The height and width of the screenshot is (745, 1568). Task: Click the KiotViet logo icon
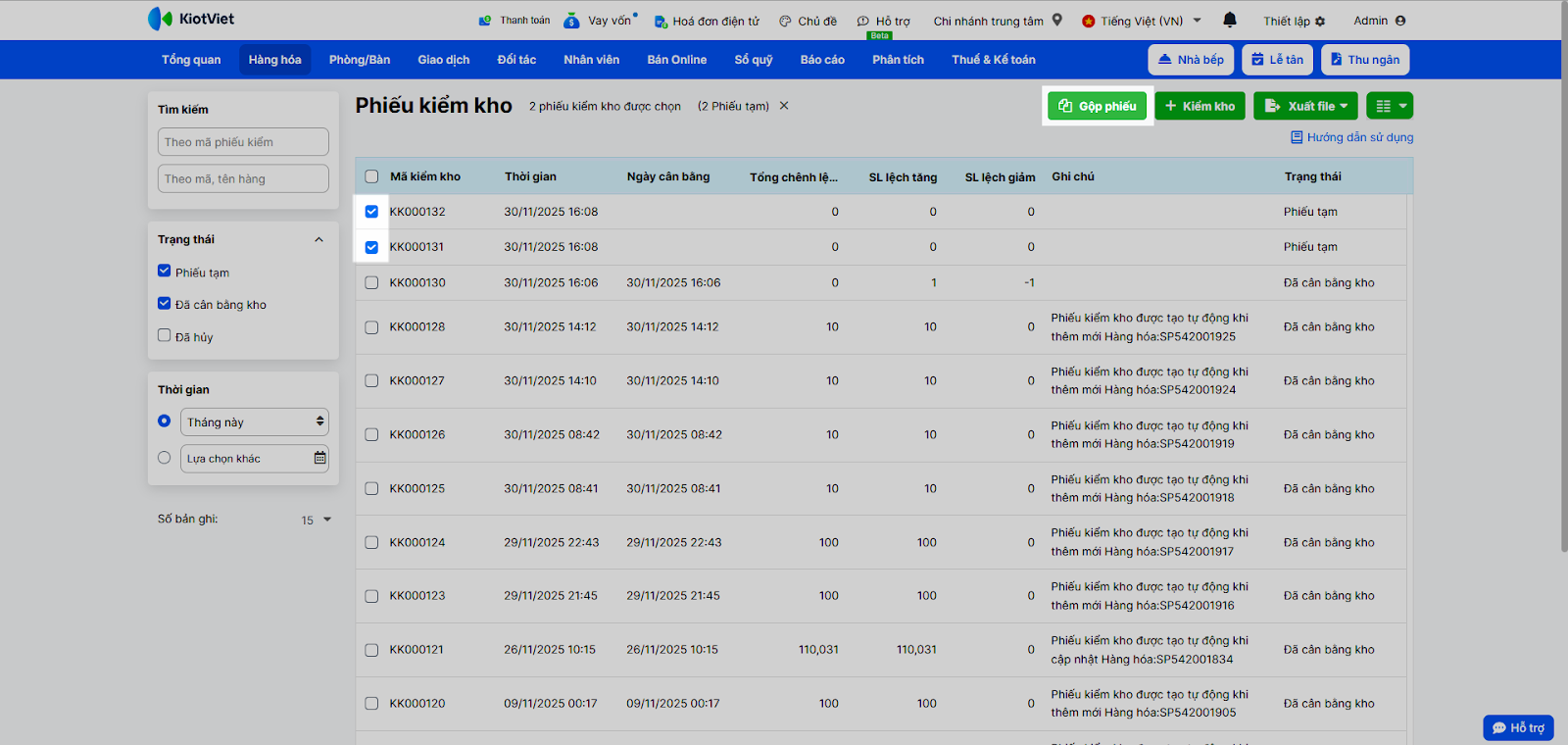[x=160, y=19]
